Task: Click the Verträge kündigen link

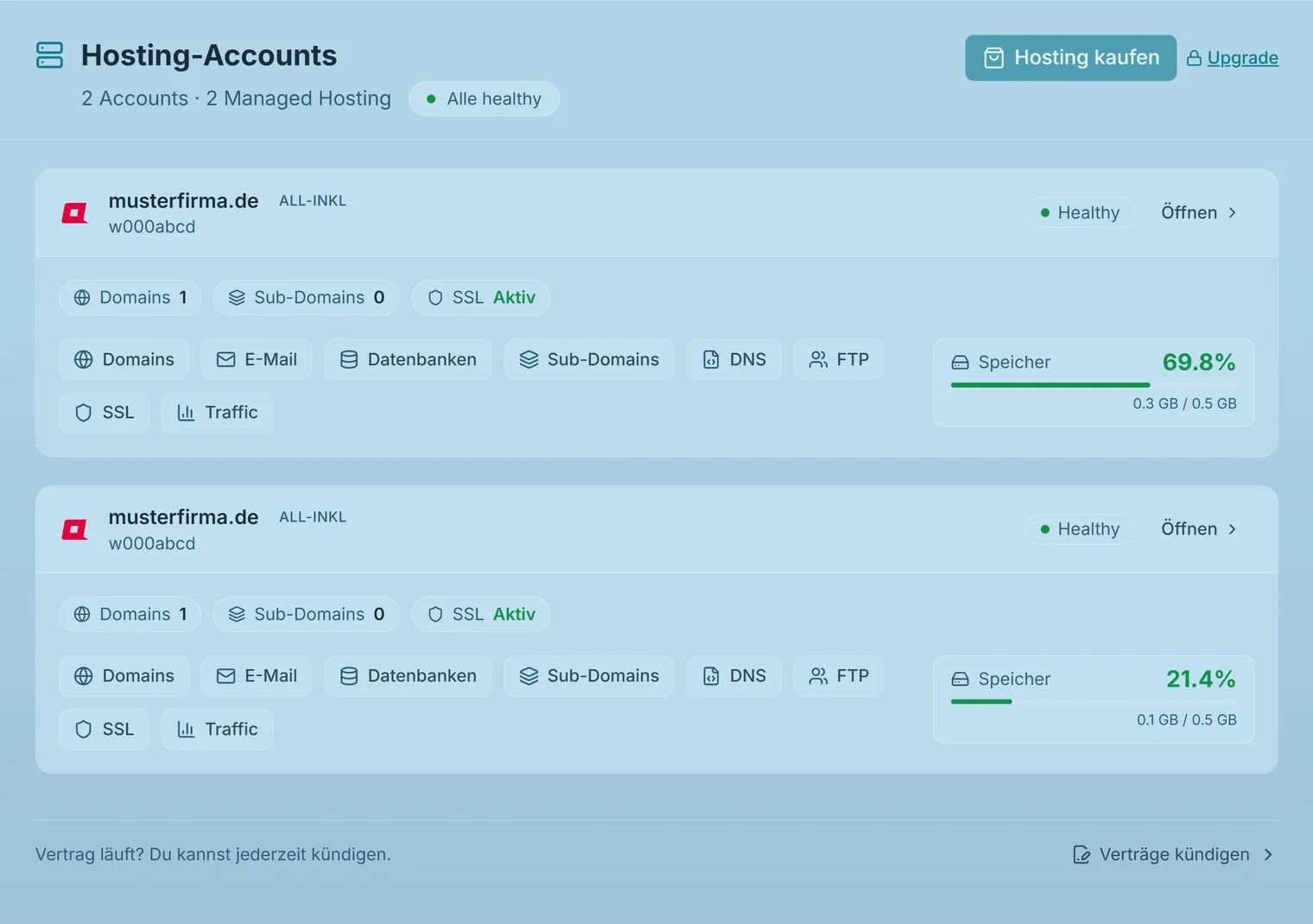Action: 1173,855
